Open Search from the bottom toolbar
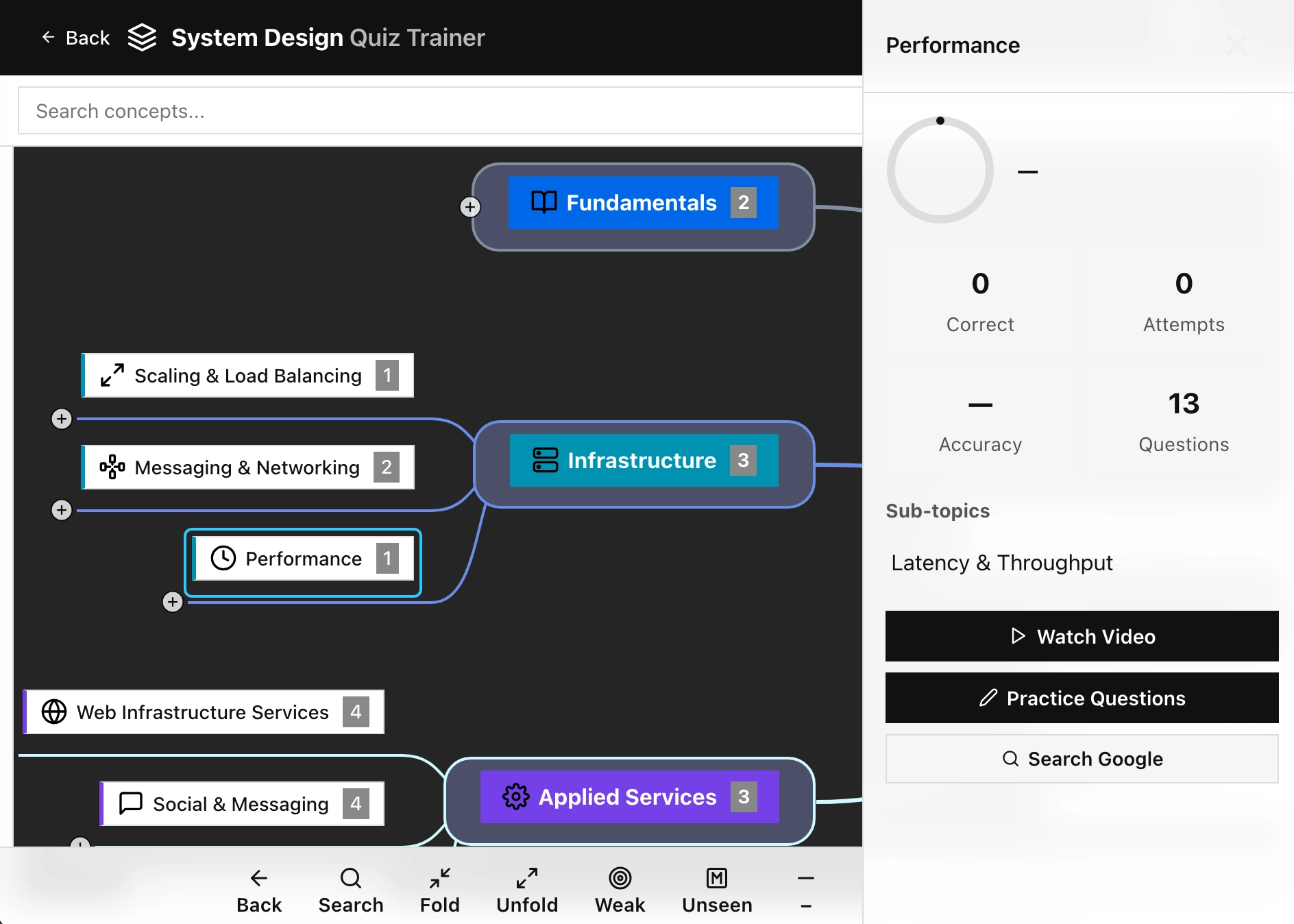Viewport: 1294px width, 924px height. [x=350, y=889]
